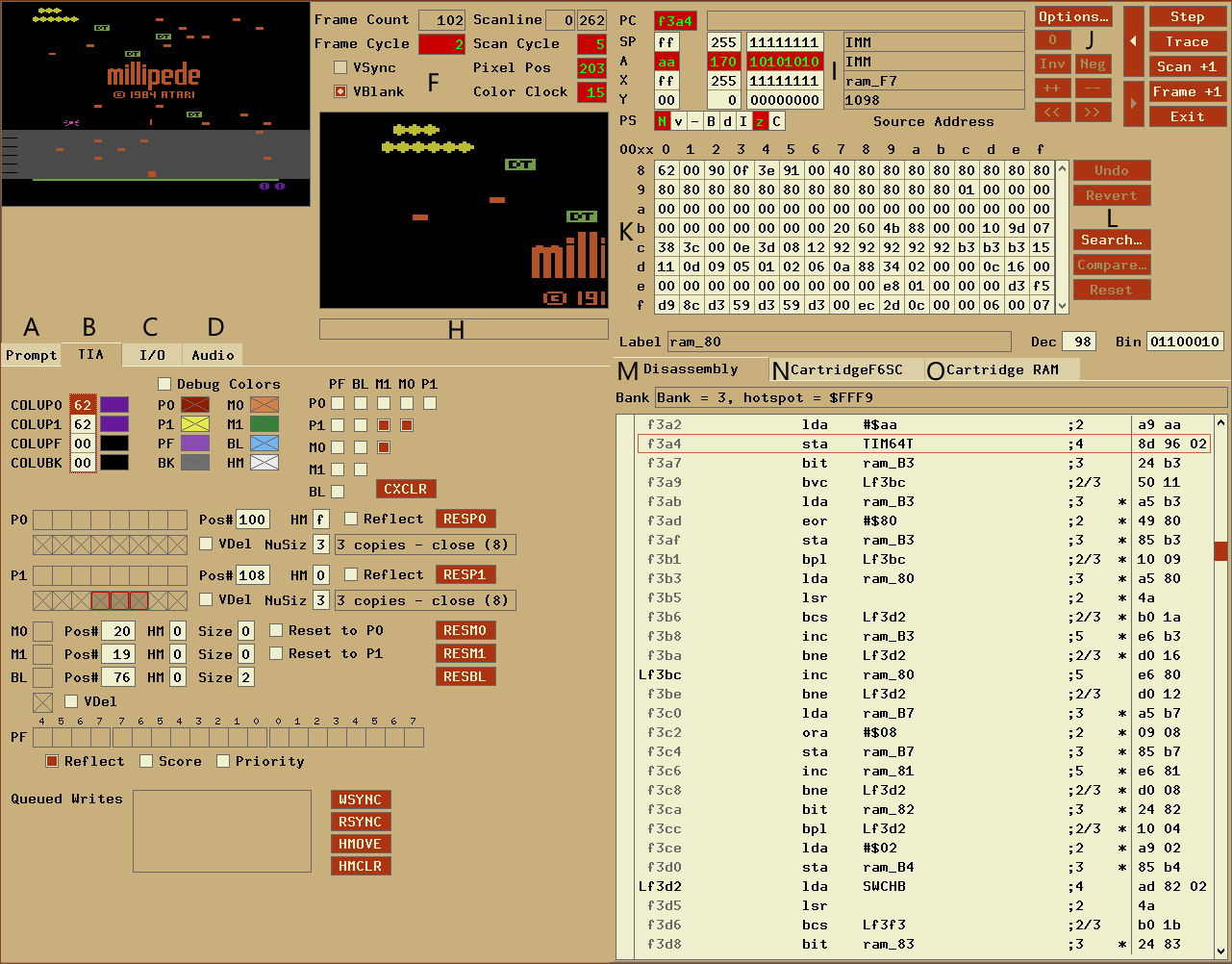Strobe the HMOVE button

click(361, 844)
